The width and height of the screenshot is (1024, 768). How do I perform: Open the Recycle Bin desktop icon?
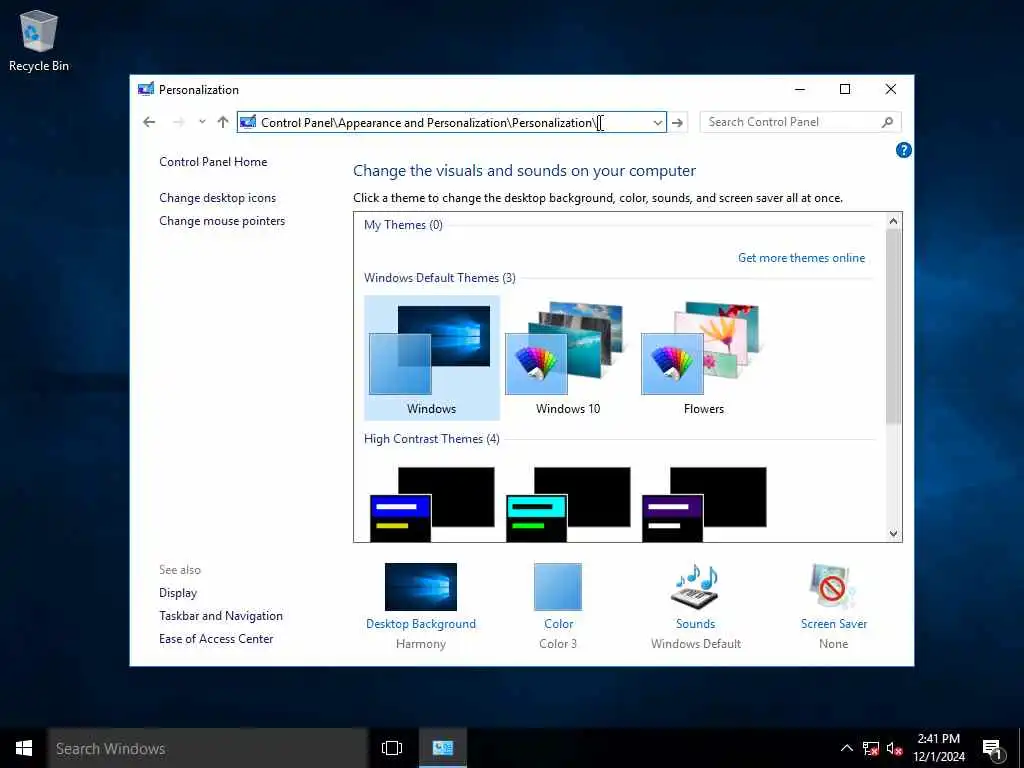click(39, 40)
